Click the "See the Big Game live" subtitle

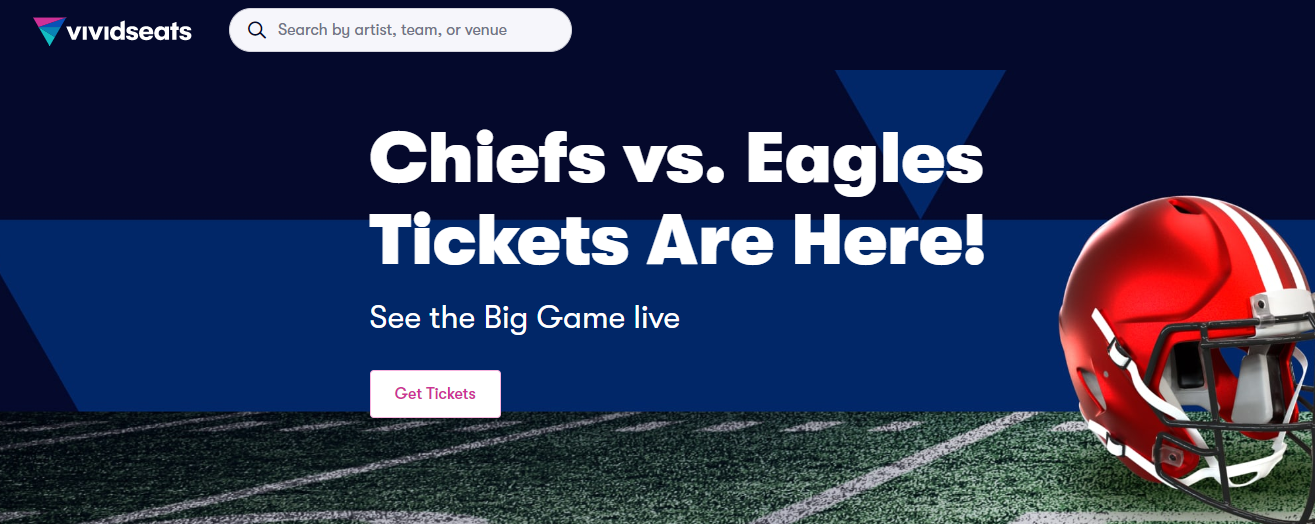(x=524, y=318)
